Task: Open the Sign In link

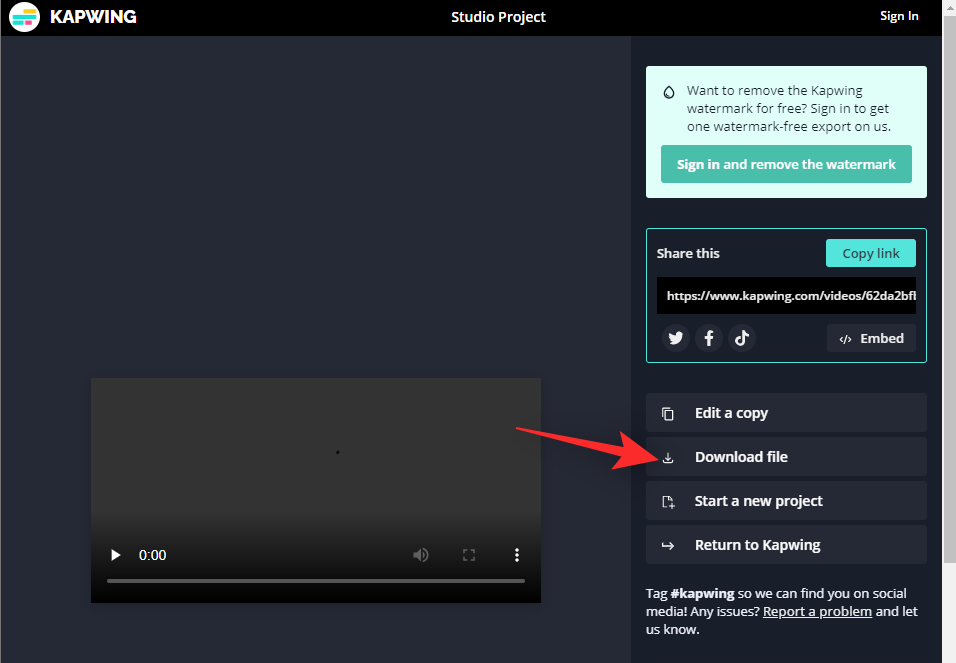Action: click(899, 16)
